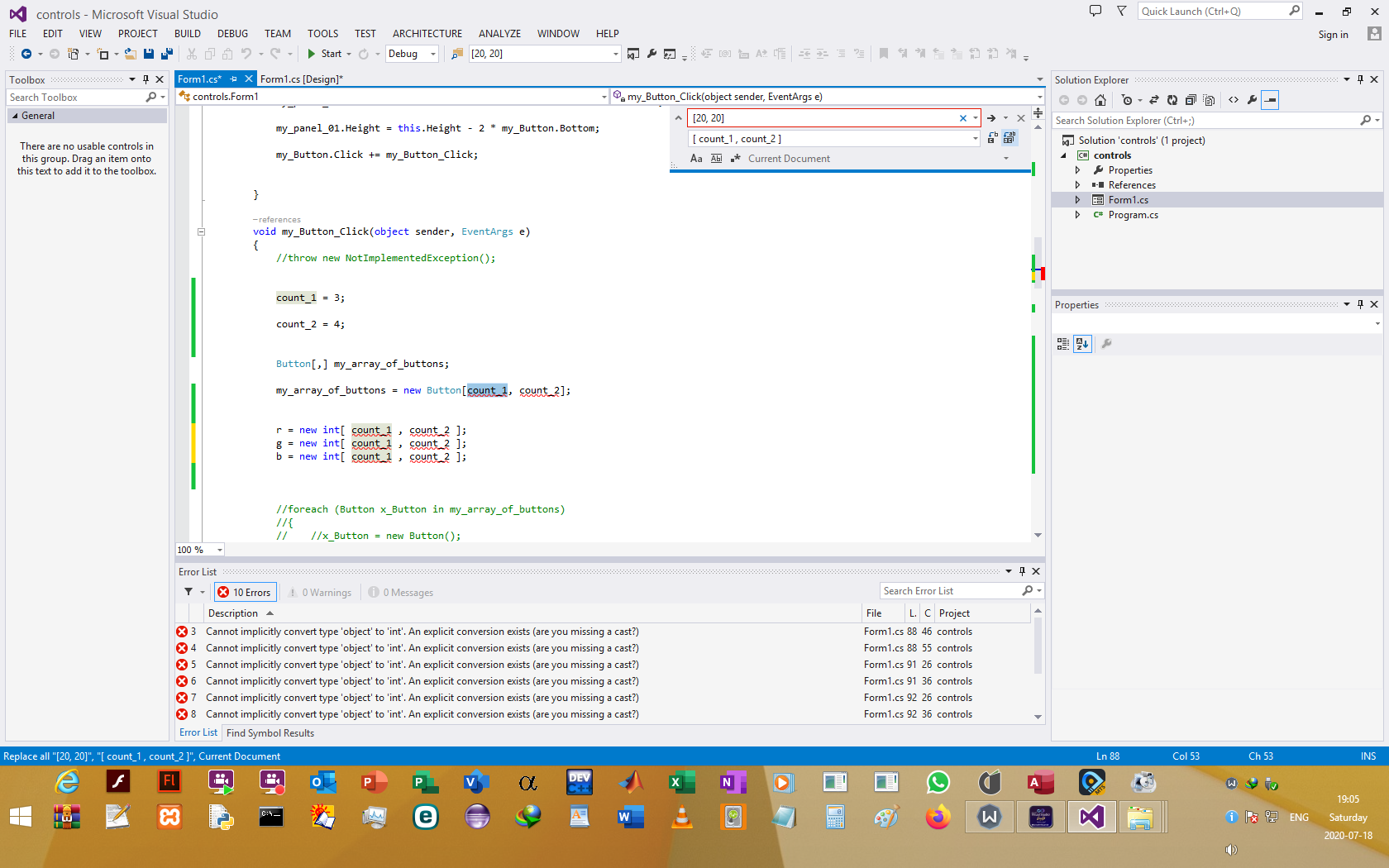Toggle the 10 Errors filter button
Image resolution: width=1389 pixels, height=868 pixels.
coord(245,593)
